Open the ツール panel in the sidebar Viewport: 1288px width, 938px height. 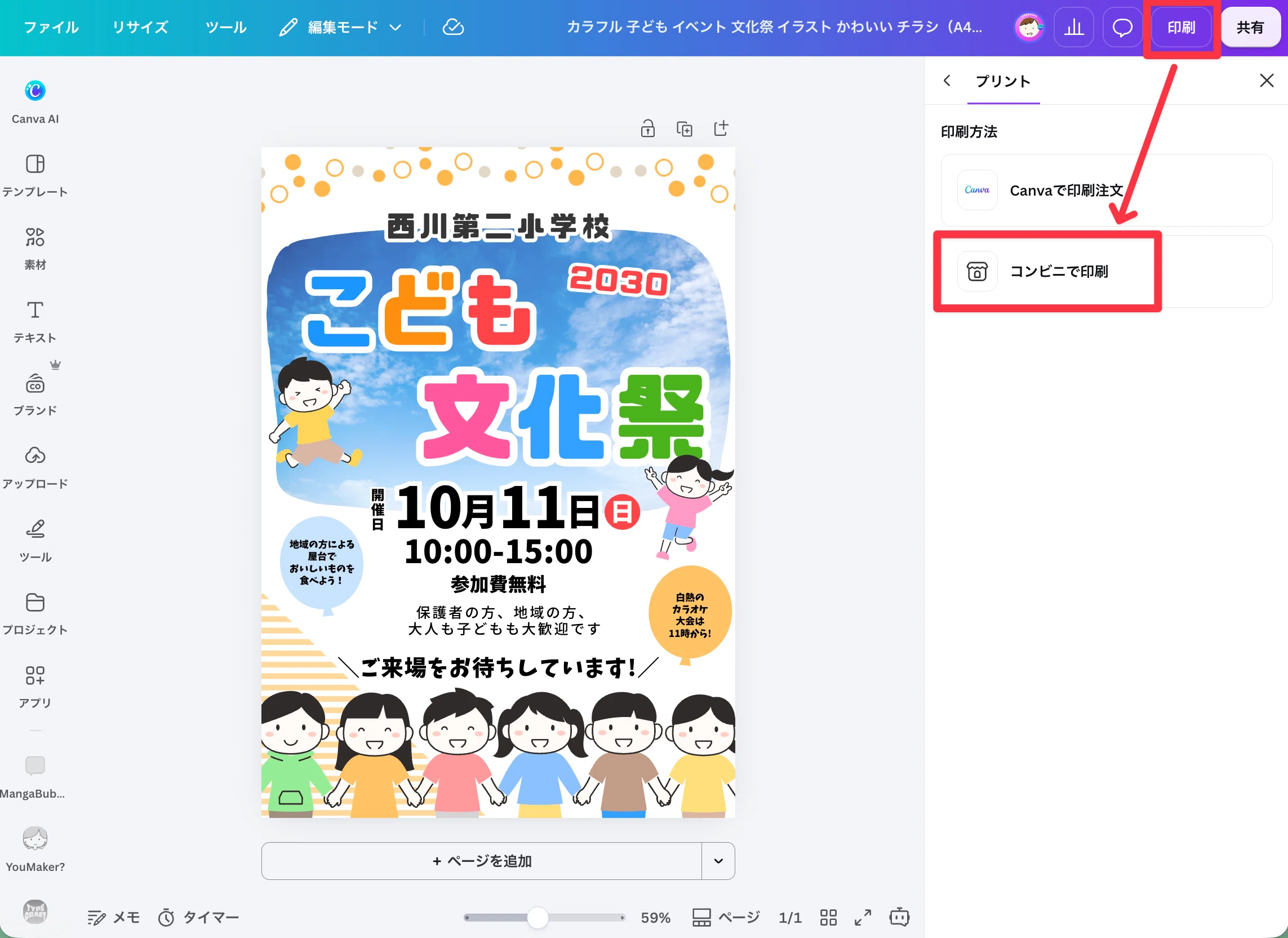tap(34, 540)
